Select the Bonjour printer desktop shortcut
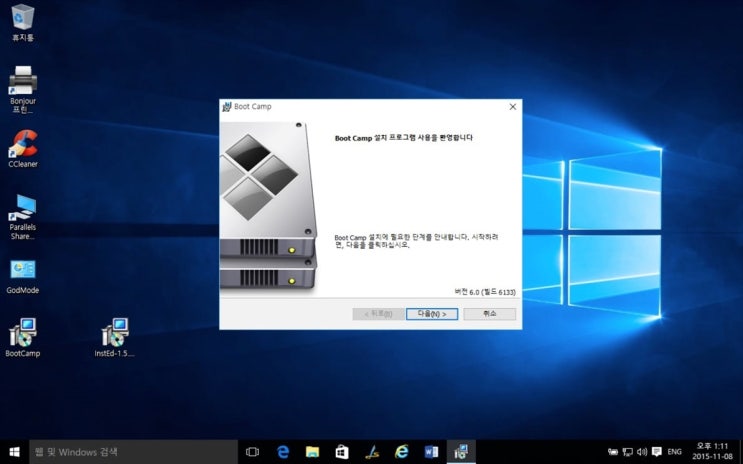Screen dimensions: 743x464 [22, 89]
